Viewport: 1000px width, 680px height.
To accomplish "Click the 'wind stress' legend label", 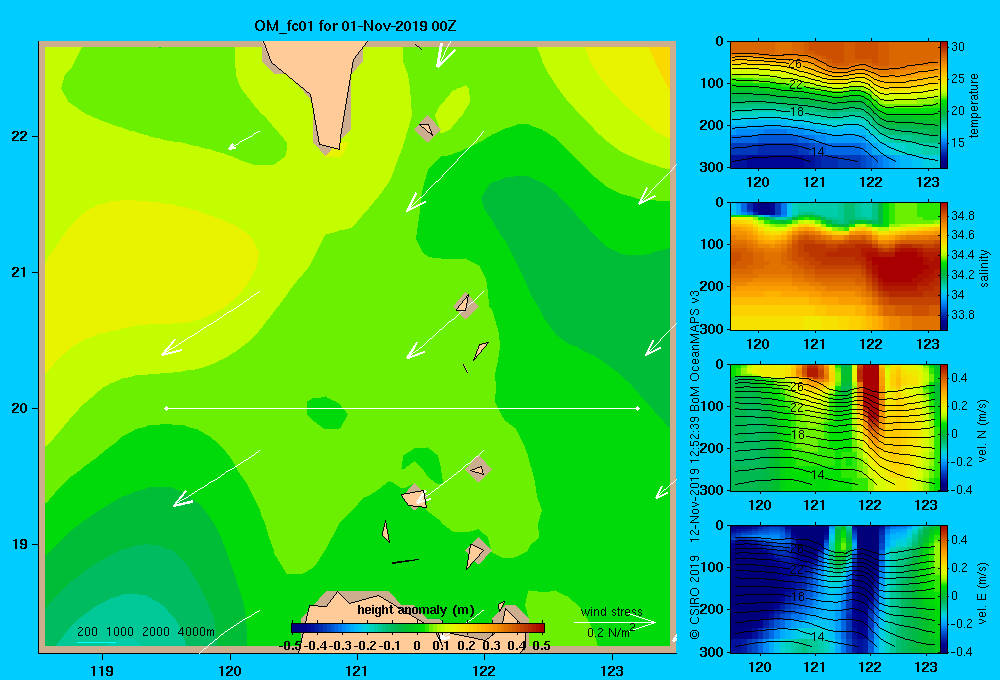I will [611, 612].
